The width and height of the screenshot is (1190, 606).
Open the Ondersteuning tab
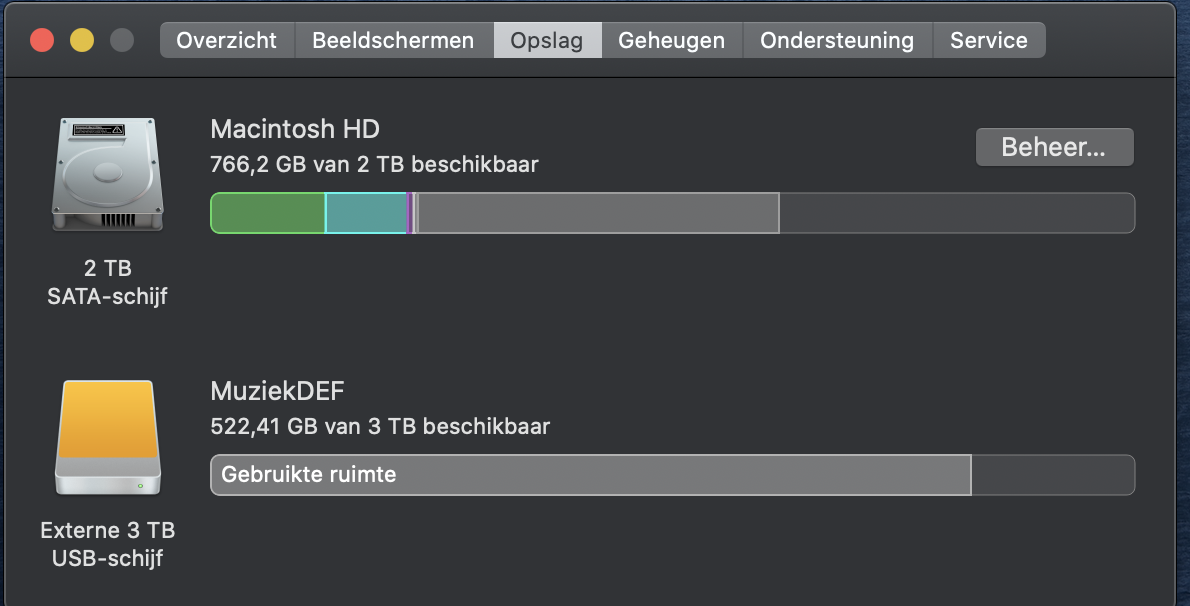(x=837, y=41)
